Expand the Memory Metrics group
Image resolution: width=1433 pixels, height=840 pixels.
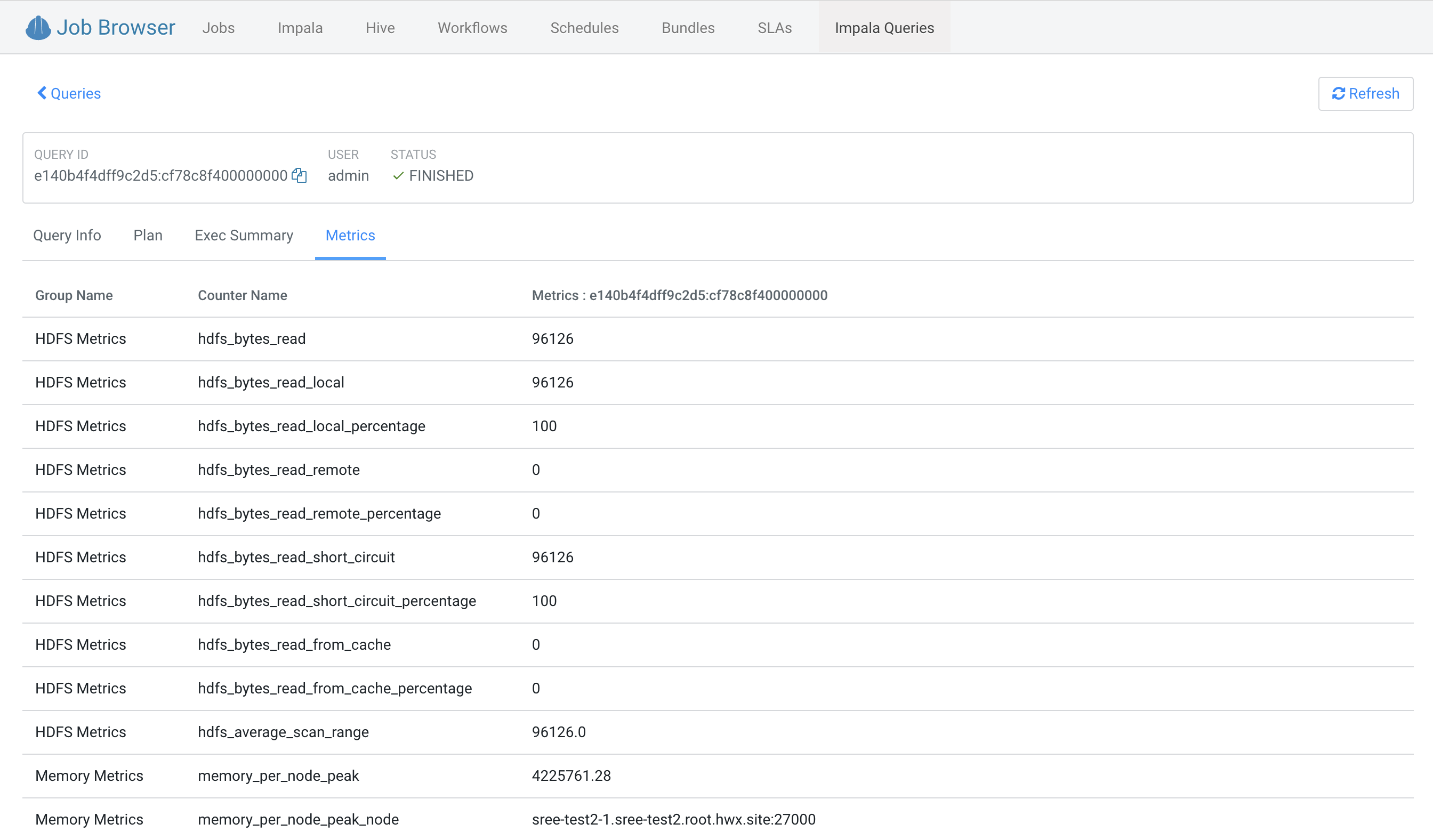click(x=90, y=774)
